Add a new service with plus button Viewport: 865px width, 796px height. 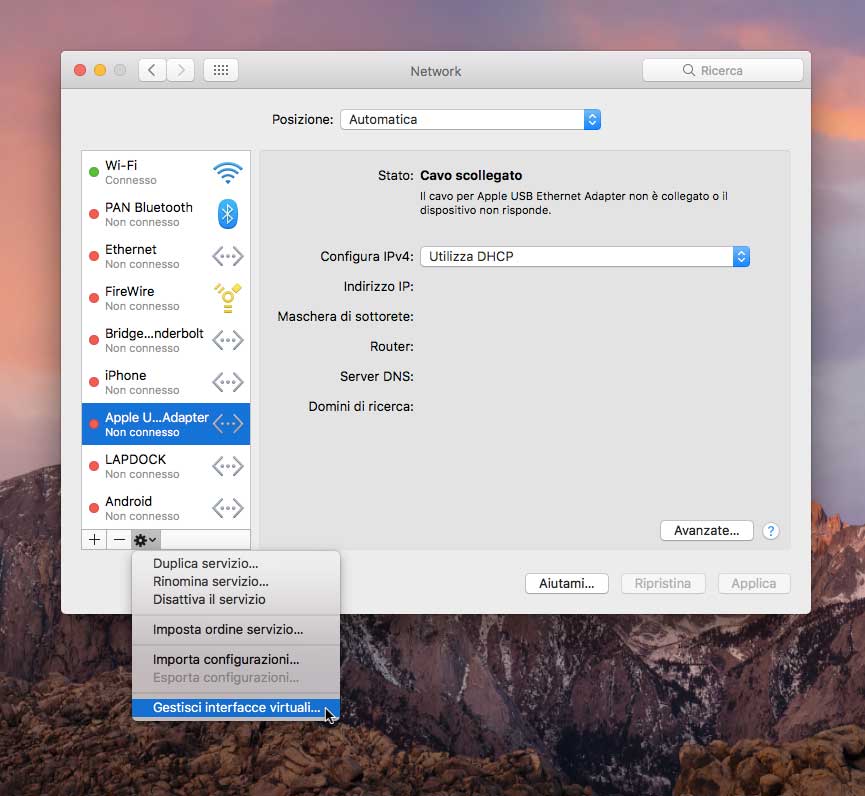[94, 539]
